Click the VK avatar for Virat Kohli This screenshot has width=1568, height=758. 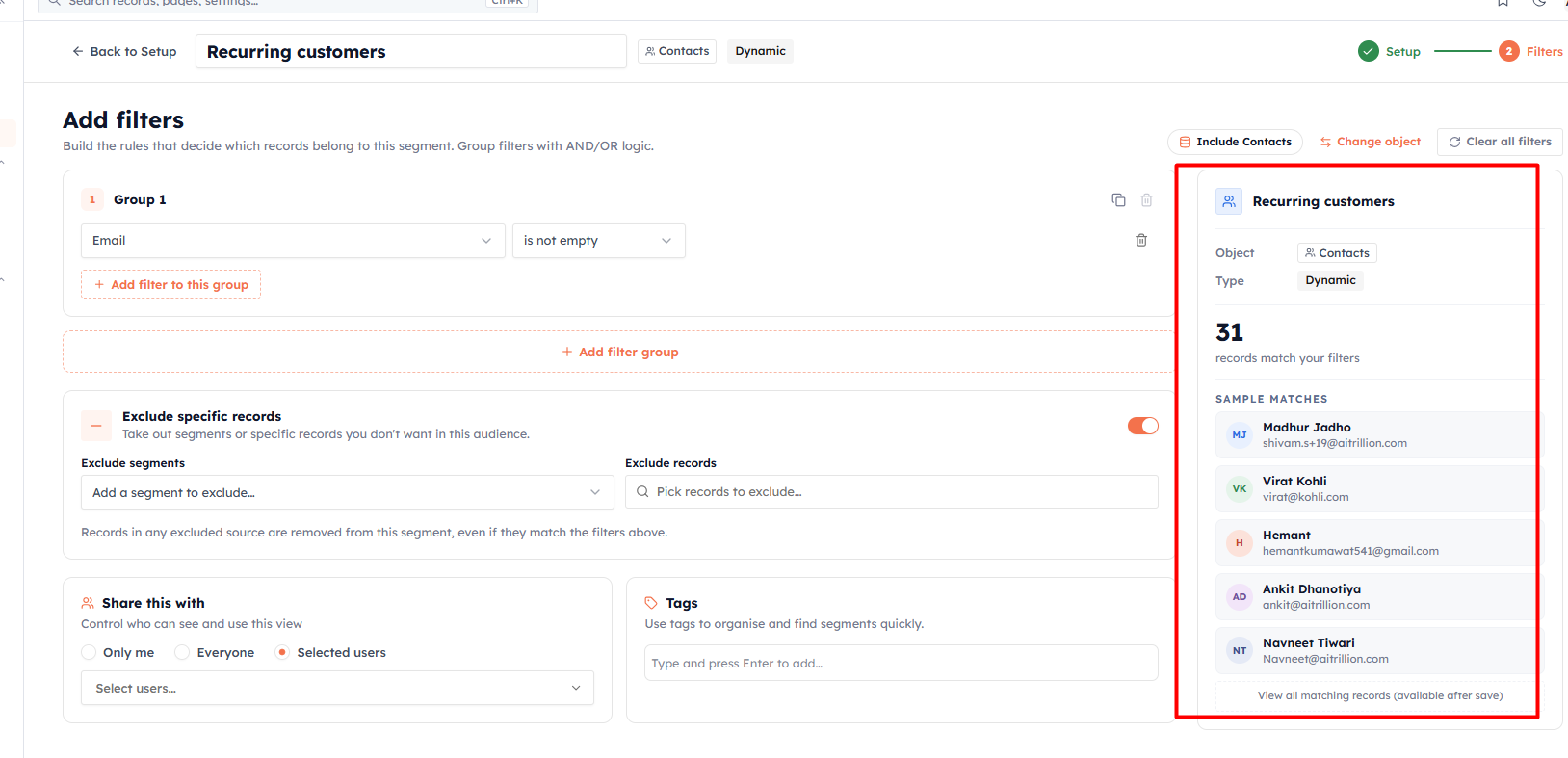click(x=1240, y=489)
